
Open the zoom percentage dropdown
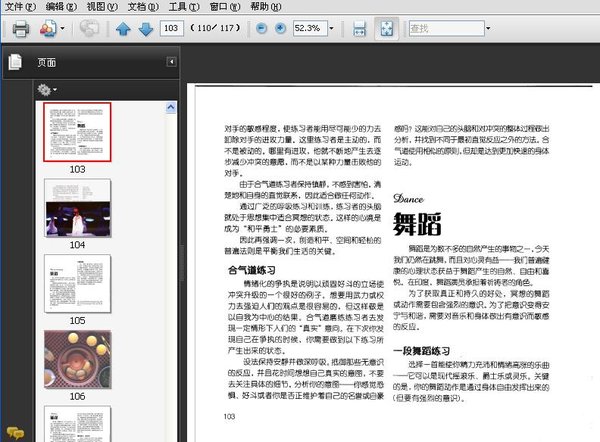331,30
